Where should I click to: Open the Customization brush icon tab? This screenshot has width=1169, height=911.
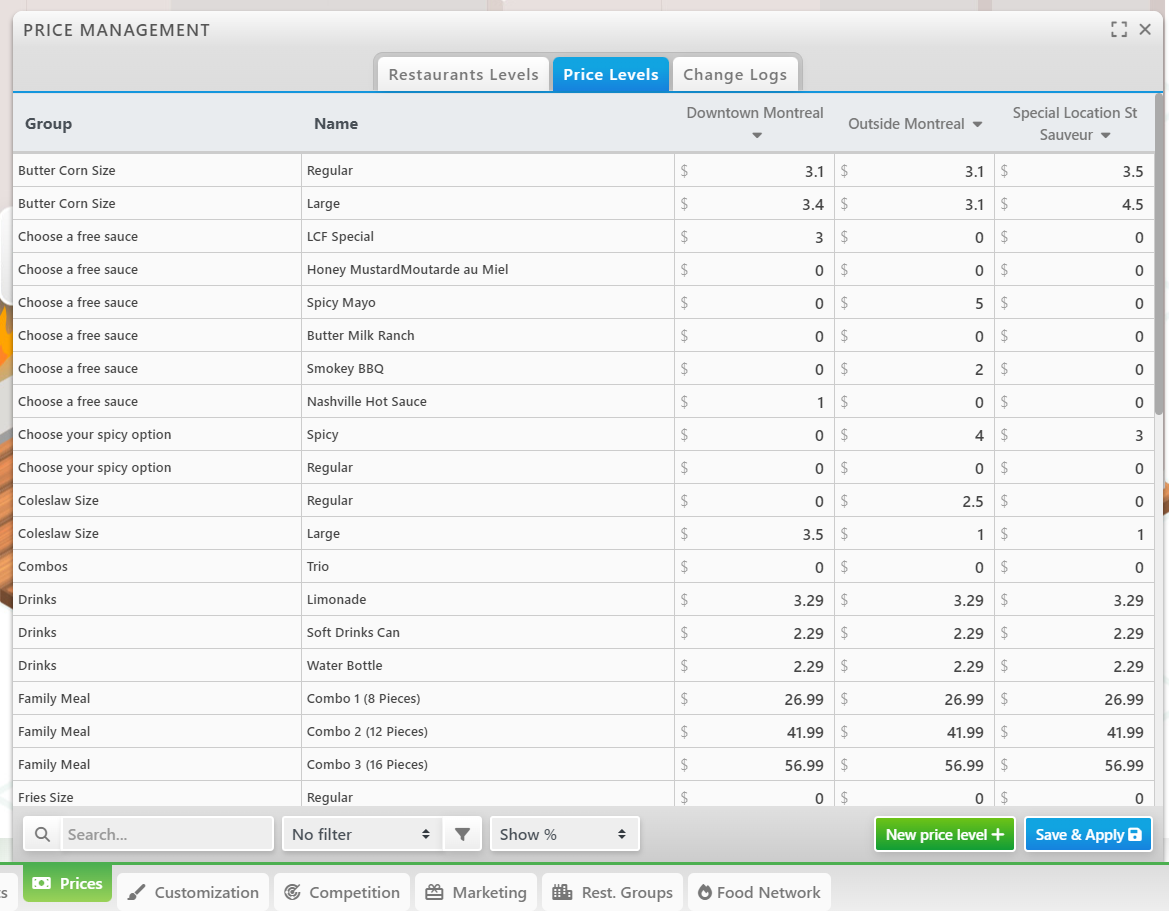pos(193,892)
